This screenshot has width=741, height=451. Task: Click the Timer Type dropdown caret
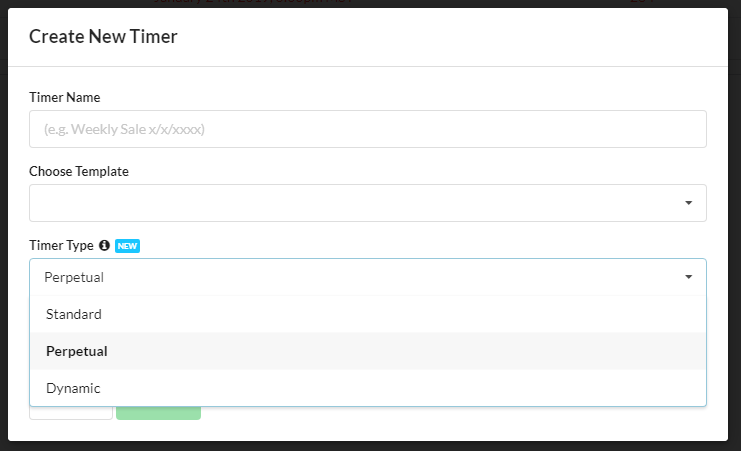click(689, 277)
